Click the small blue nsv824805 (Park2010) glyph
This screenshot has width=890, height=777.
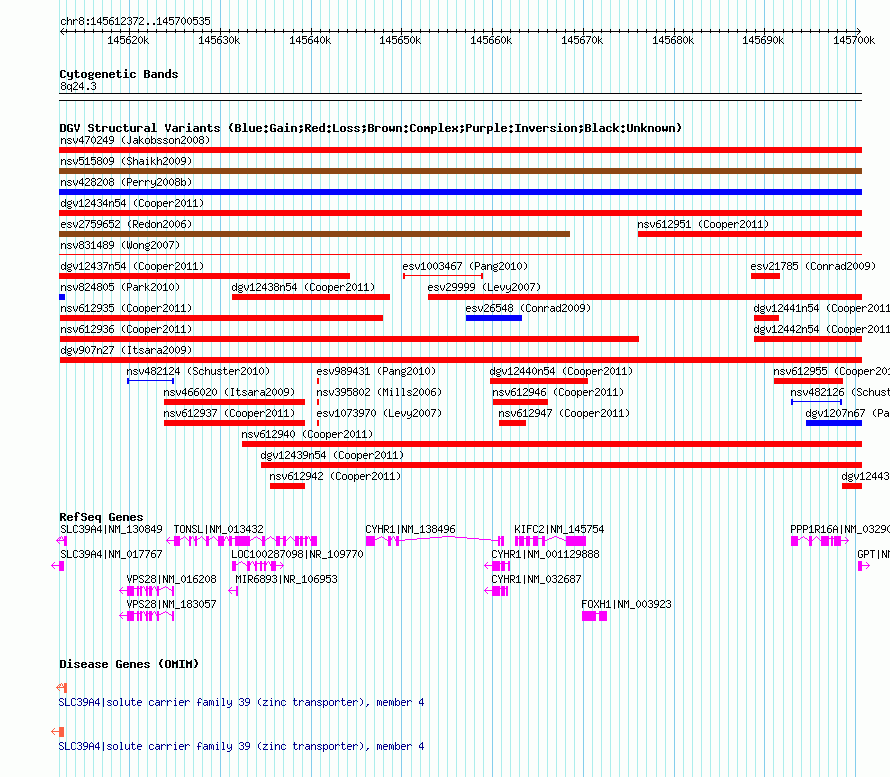tap(62, 297)
